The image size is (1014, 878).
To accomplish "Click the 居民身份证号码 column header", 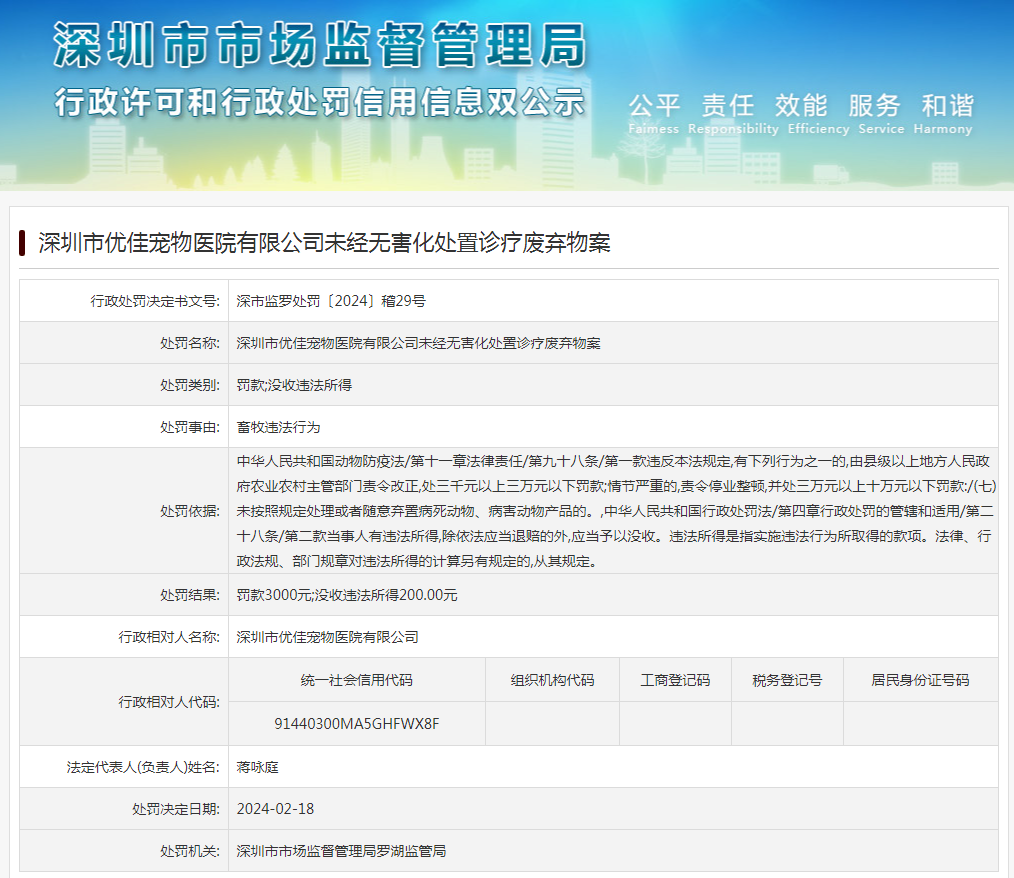I will 920,680.
